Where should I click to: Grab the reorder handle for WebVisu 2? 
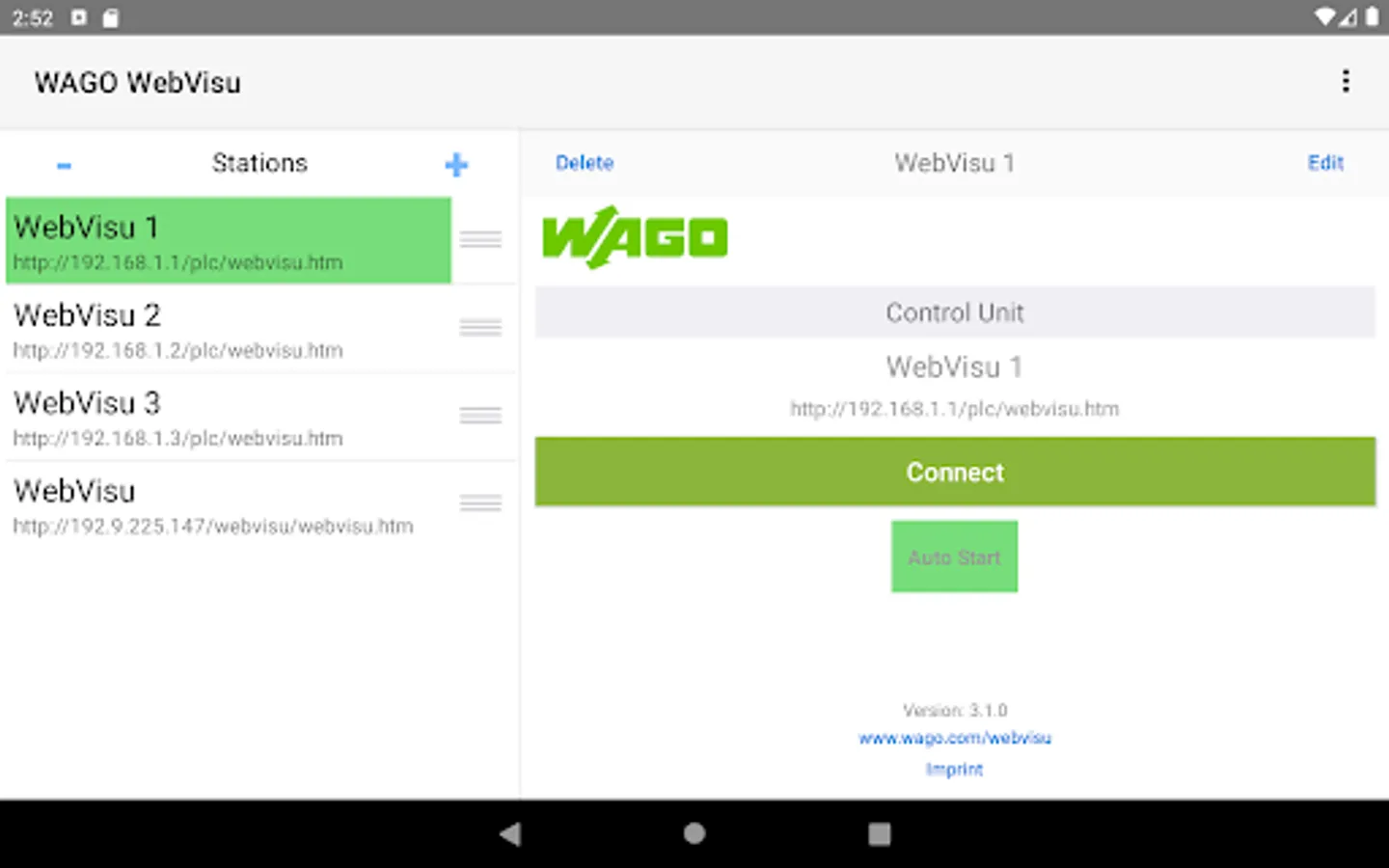pyautogui.click(x=480, y=328)
